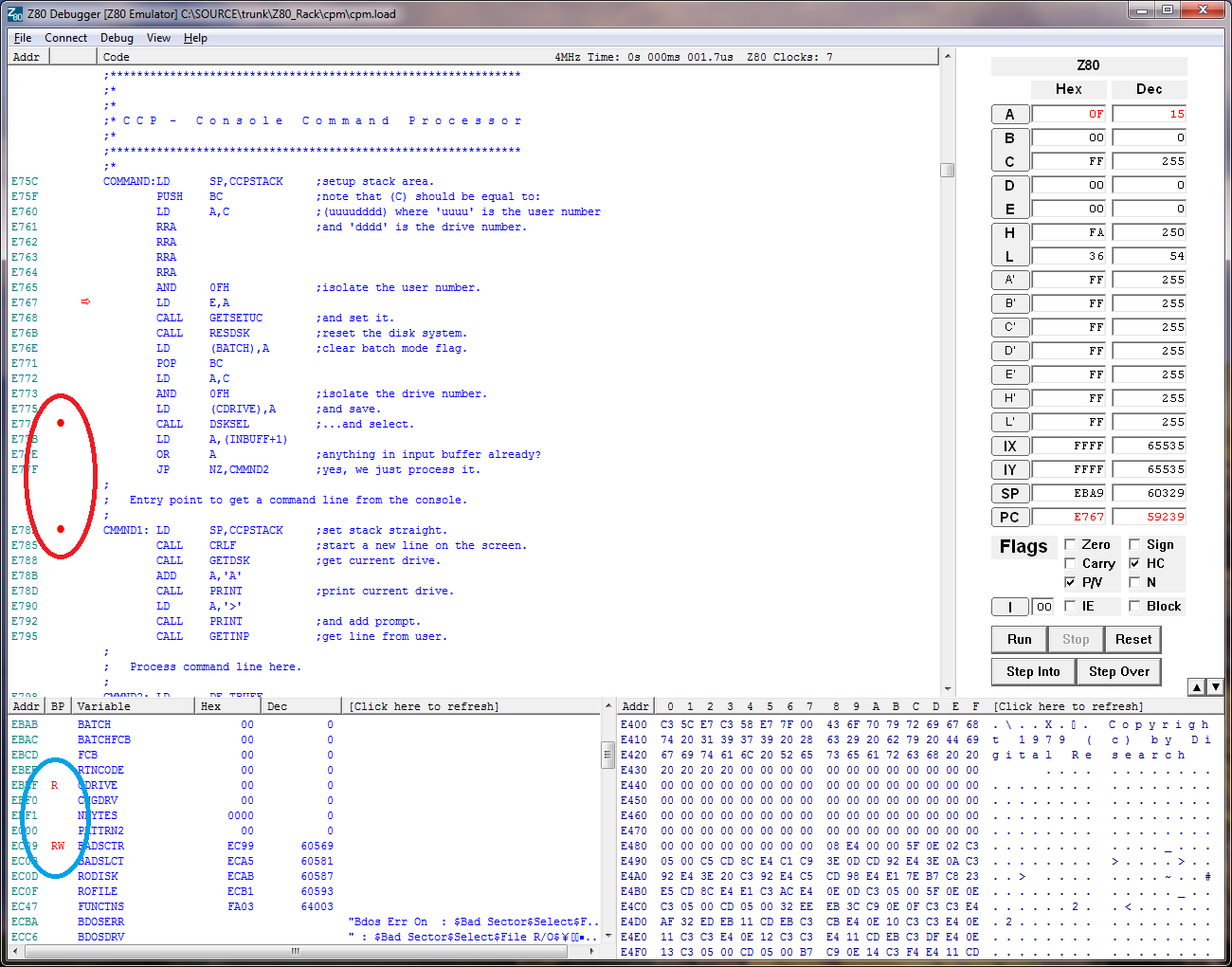
Task: Toggle the Carry flag checkbox
Action: coord(1070,563)
